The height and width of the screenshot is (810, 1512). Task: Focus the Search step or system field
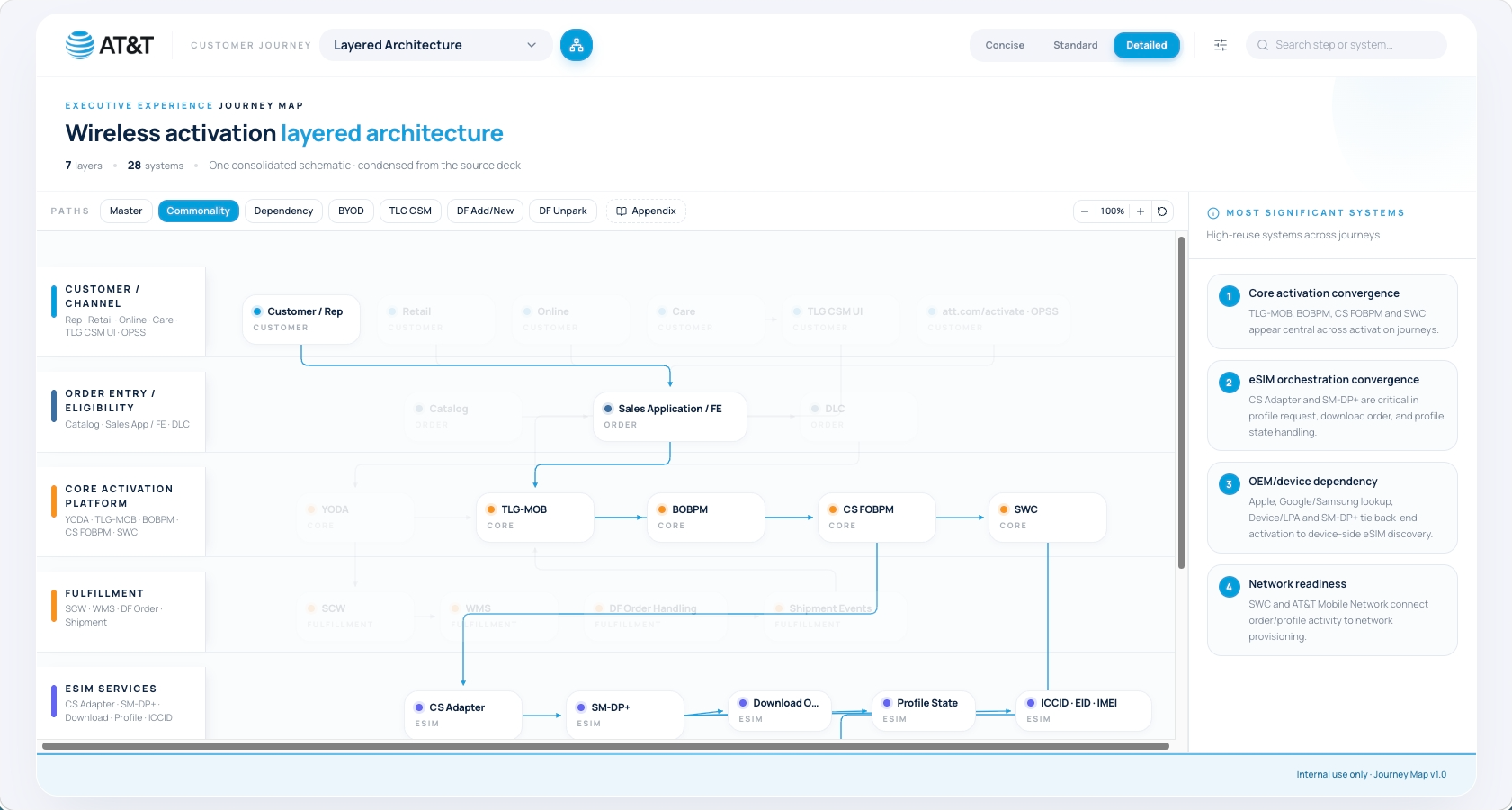[1346, 45]
